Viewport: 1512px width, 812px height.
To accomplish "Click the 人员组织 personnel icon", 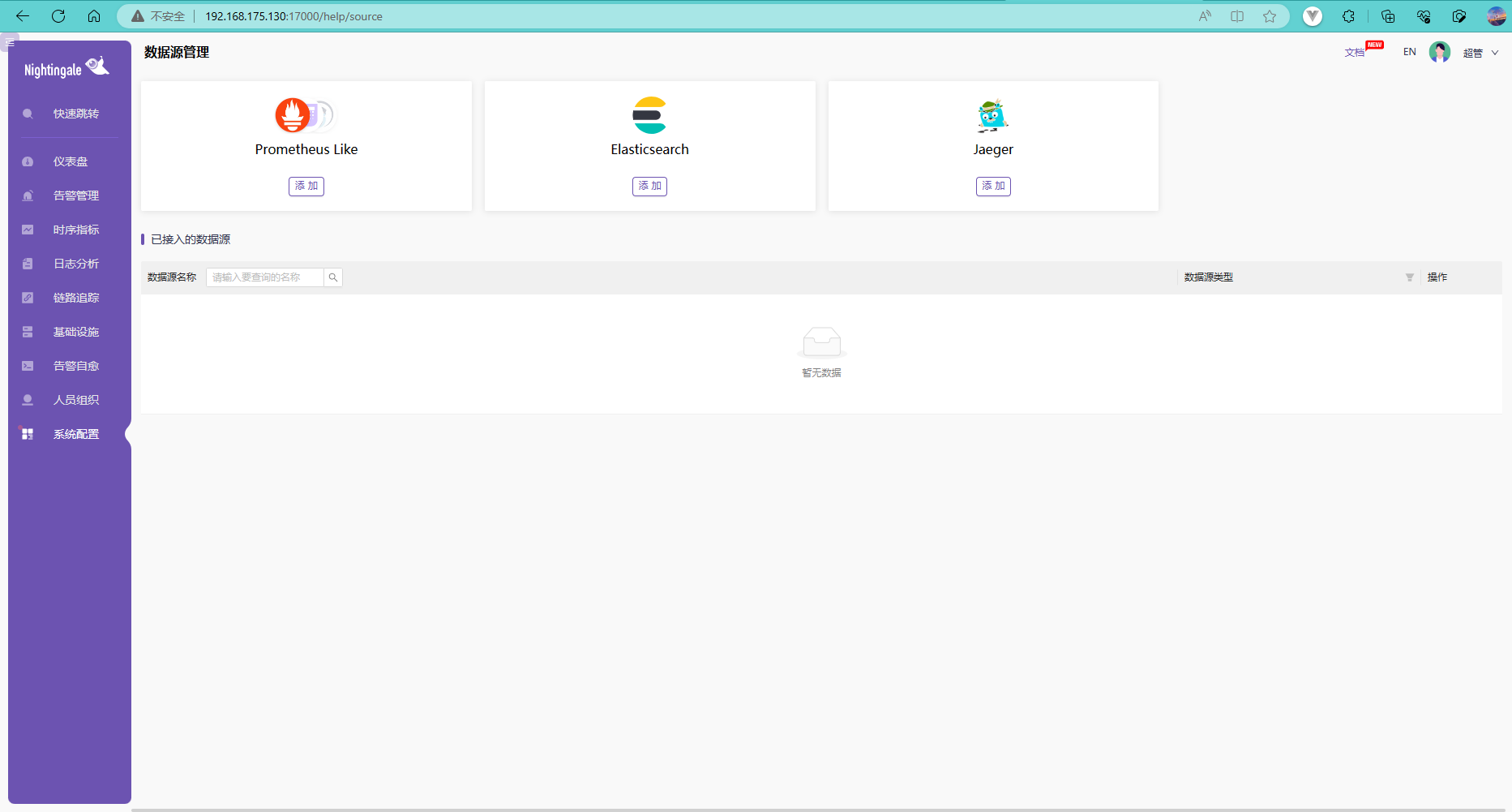I will coord(28,400).
